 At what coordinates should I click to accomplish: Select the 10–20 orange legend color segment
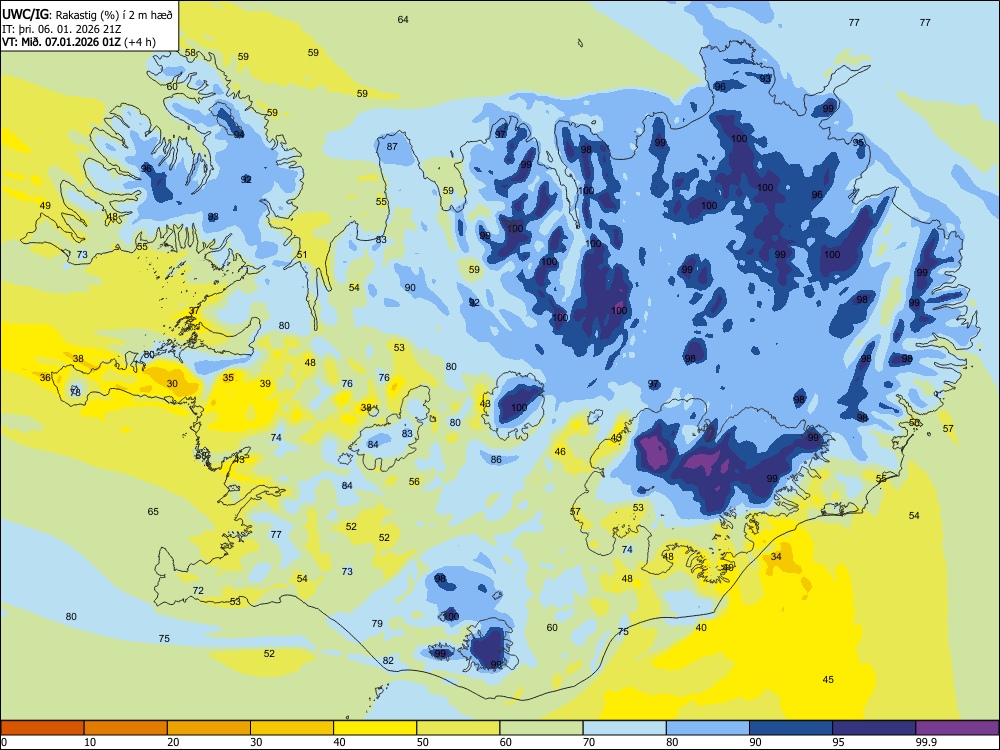click(x=126, y=728)
